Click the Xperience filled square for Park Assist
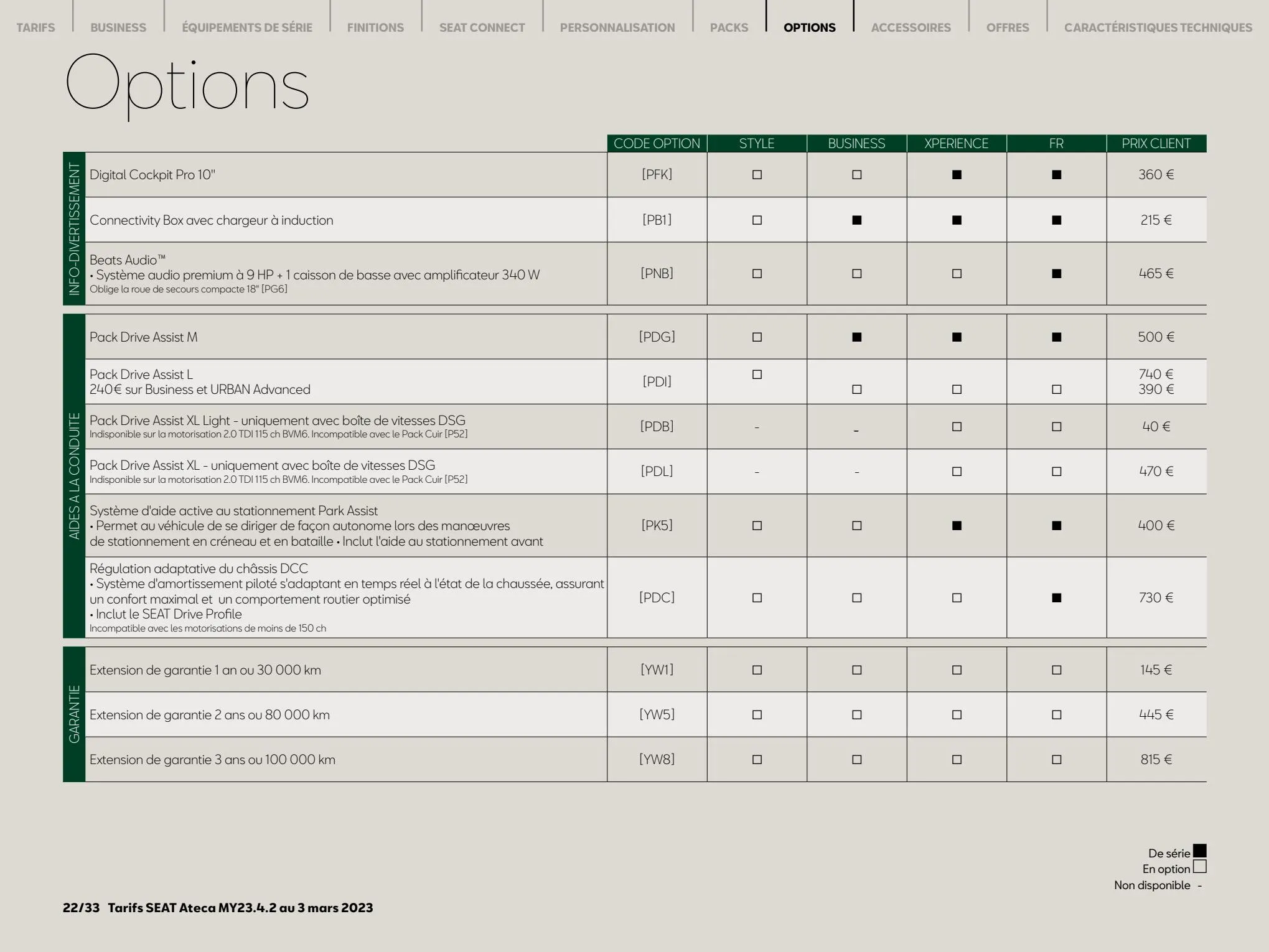The height and width of the screenshot is (952, 1269). [957, 526]
